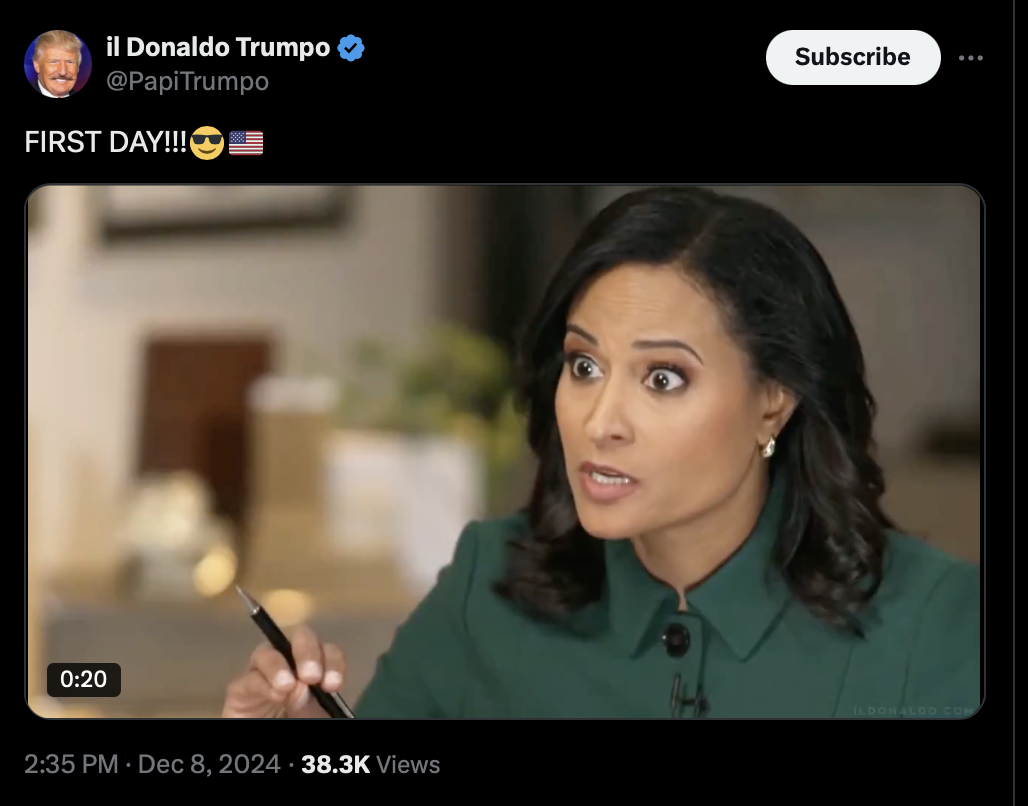
Task: Click the American flag emoji
Action: (x=246, y=143)
